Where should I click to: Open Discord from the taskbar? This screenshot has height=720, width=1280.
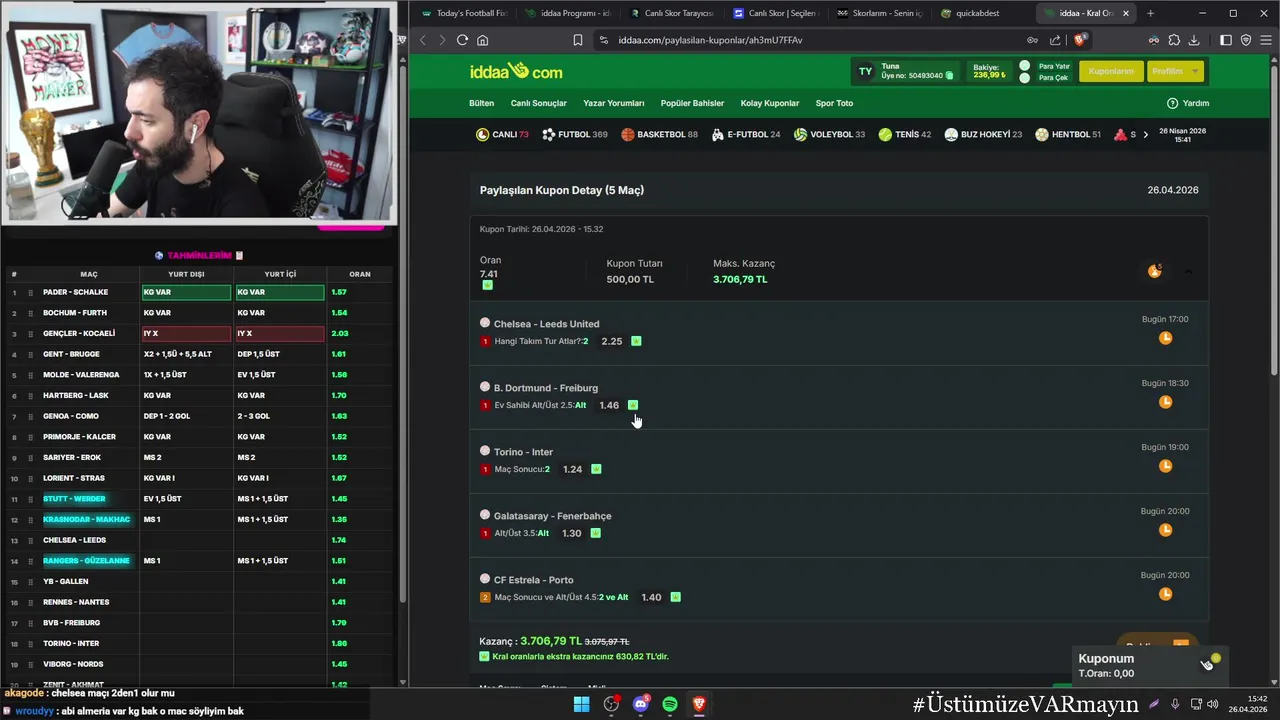coord(641,704)
